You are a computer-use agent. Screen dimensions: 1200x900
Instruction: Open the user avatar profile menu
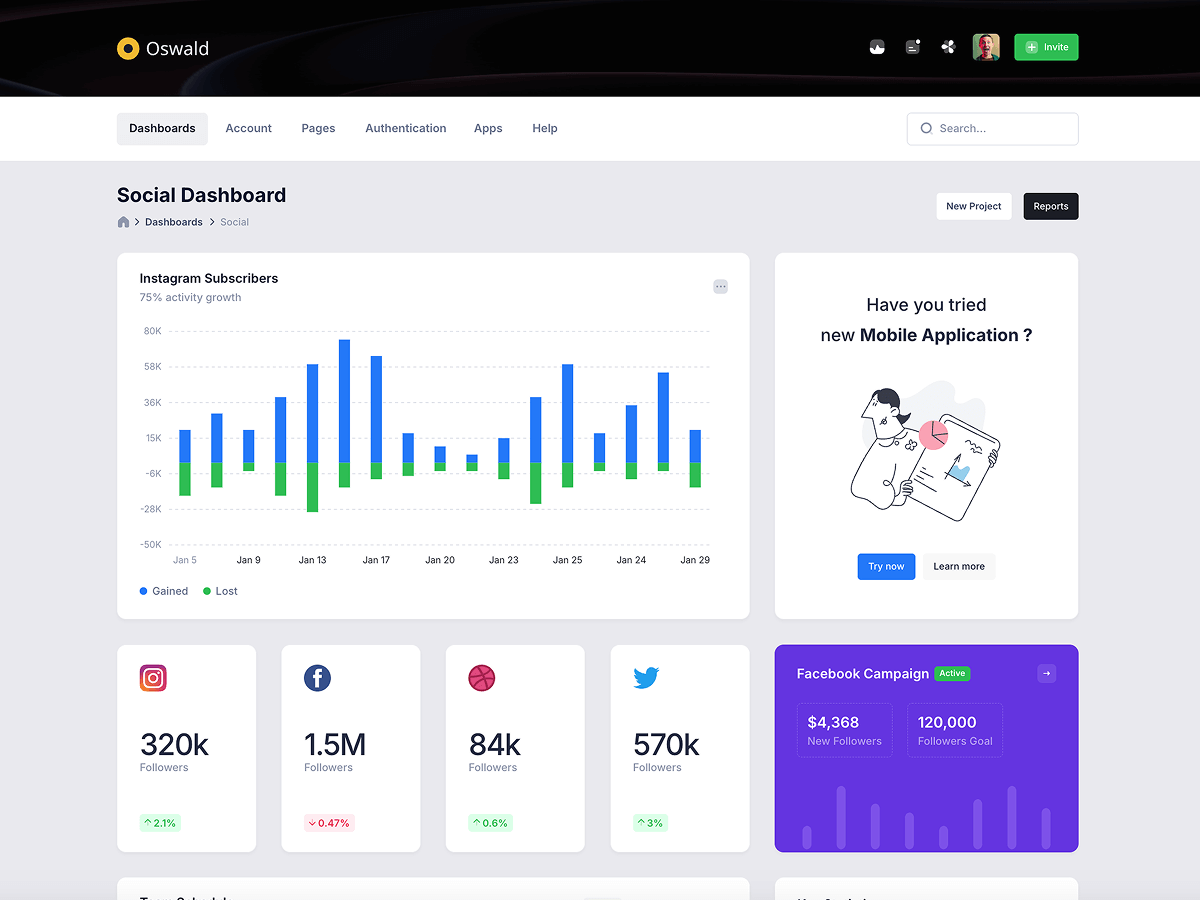click(x=986, y=47)
